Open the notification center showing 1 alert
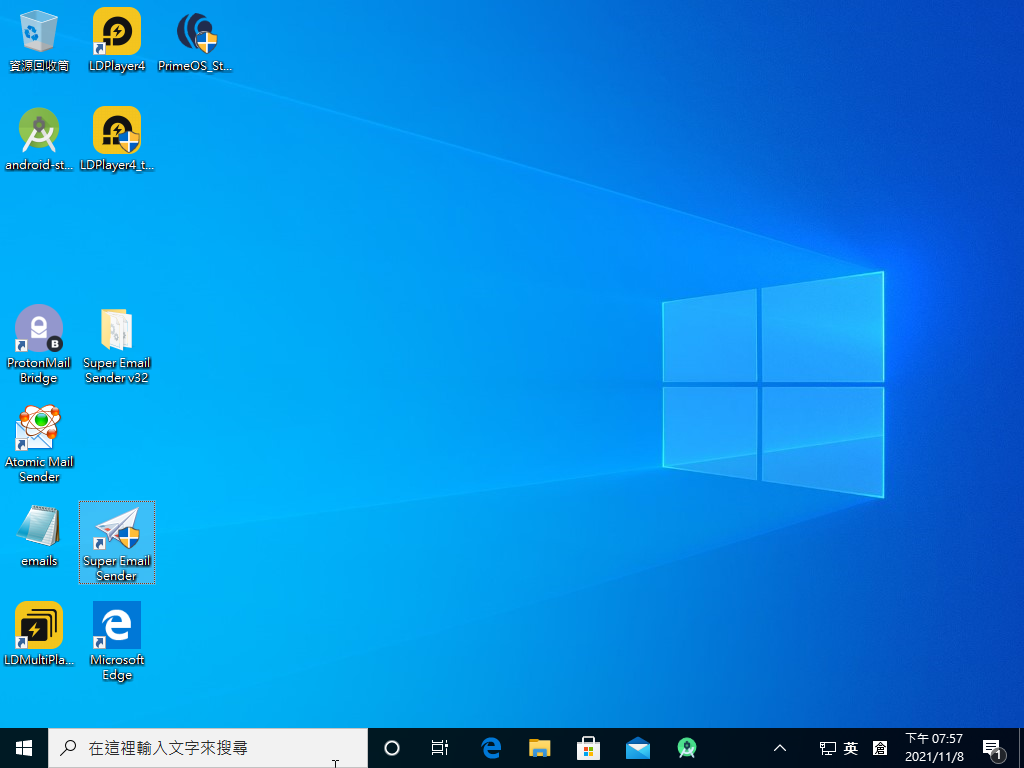 [x=994, y=747]
